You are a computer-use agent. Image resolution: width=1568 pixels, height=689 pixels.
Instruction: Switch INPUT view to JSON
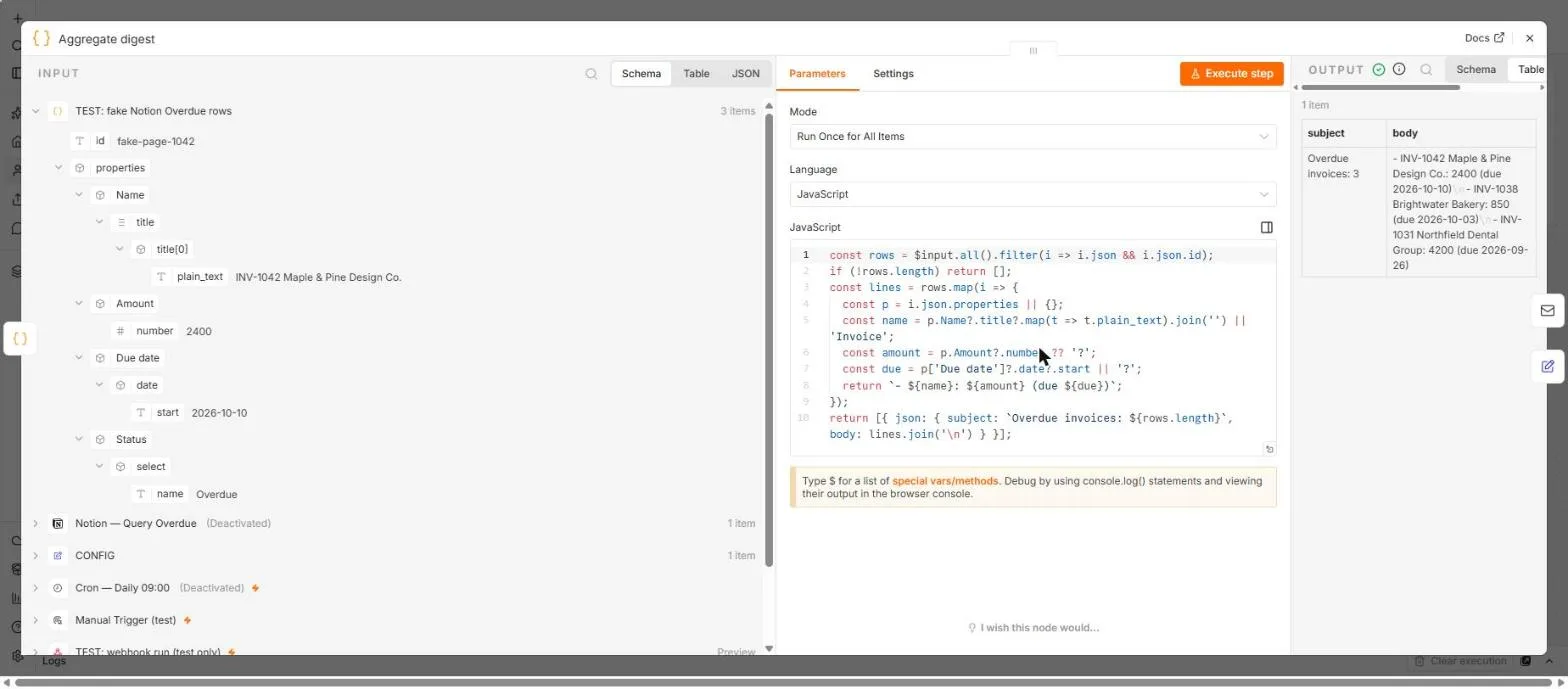click(745, 73)
